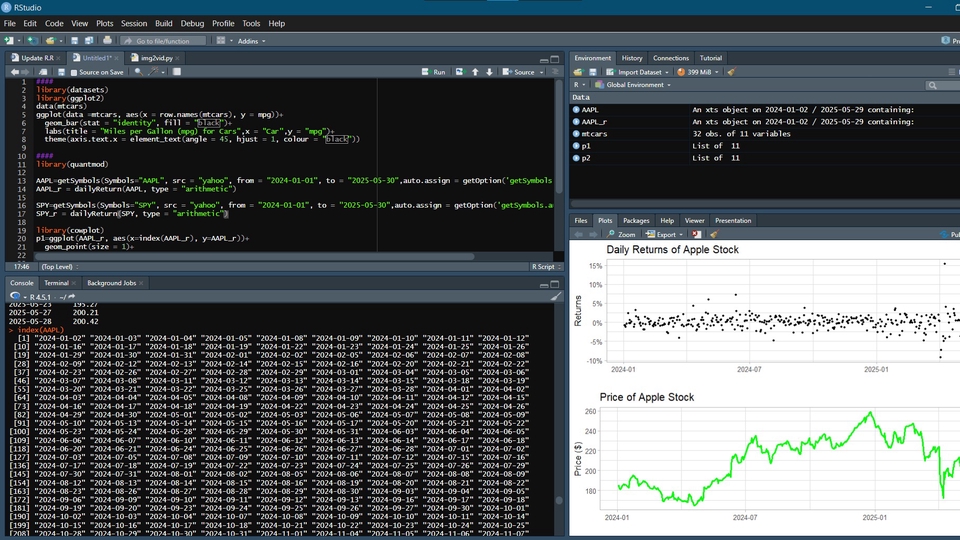Open the Addins dropdown
960x540 pixels.
point(249,40)
